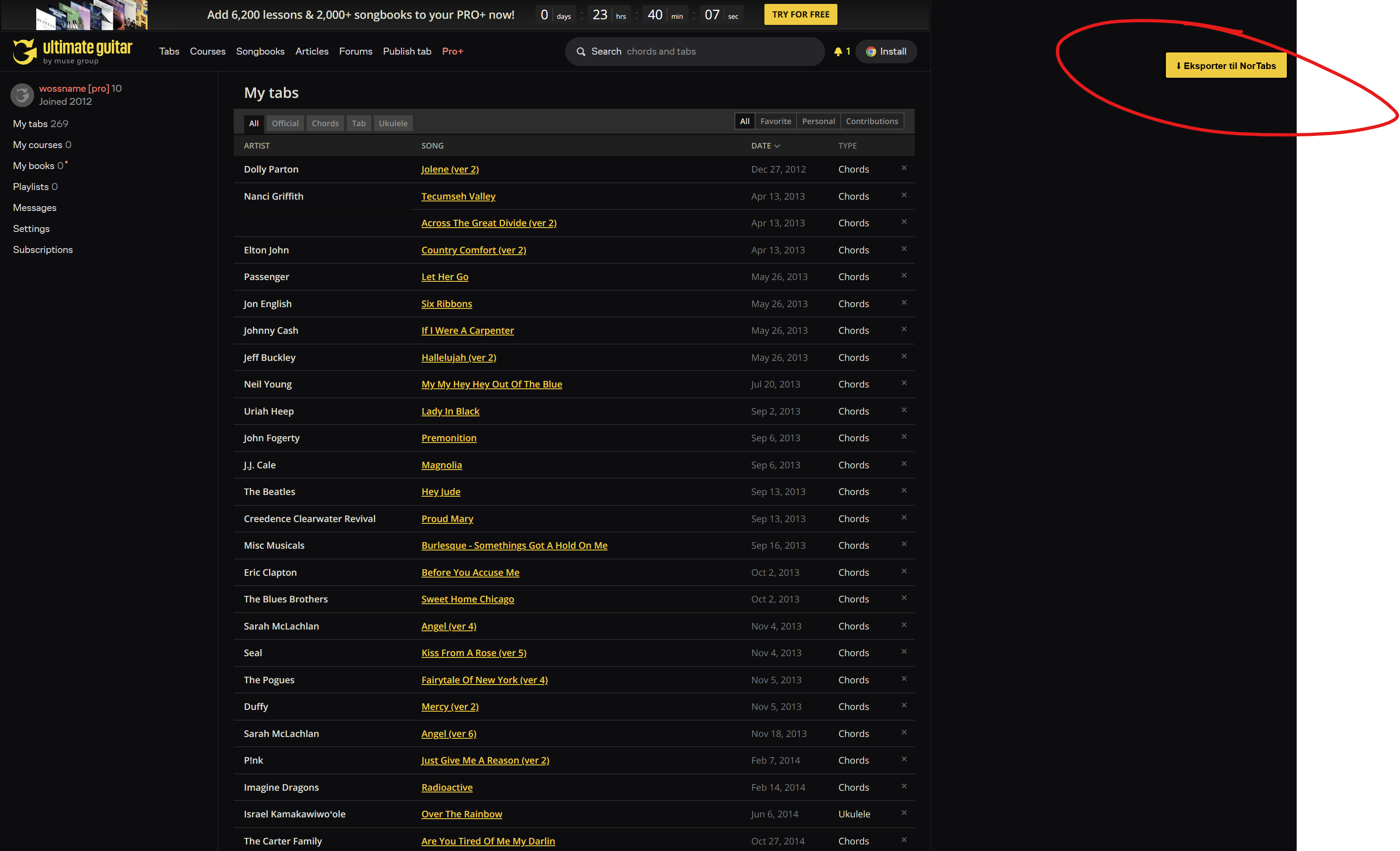Click Publish tab in the navigation
This screenshot has width=1400, height=851.
(x=407, y=52)
